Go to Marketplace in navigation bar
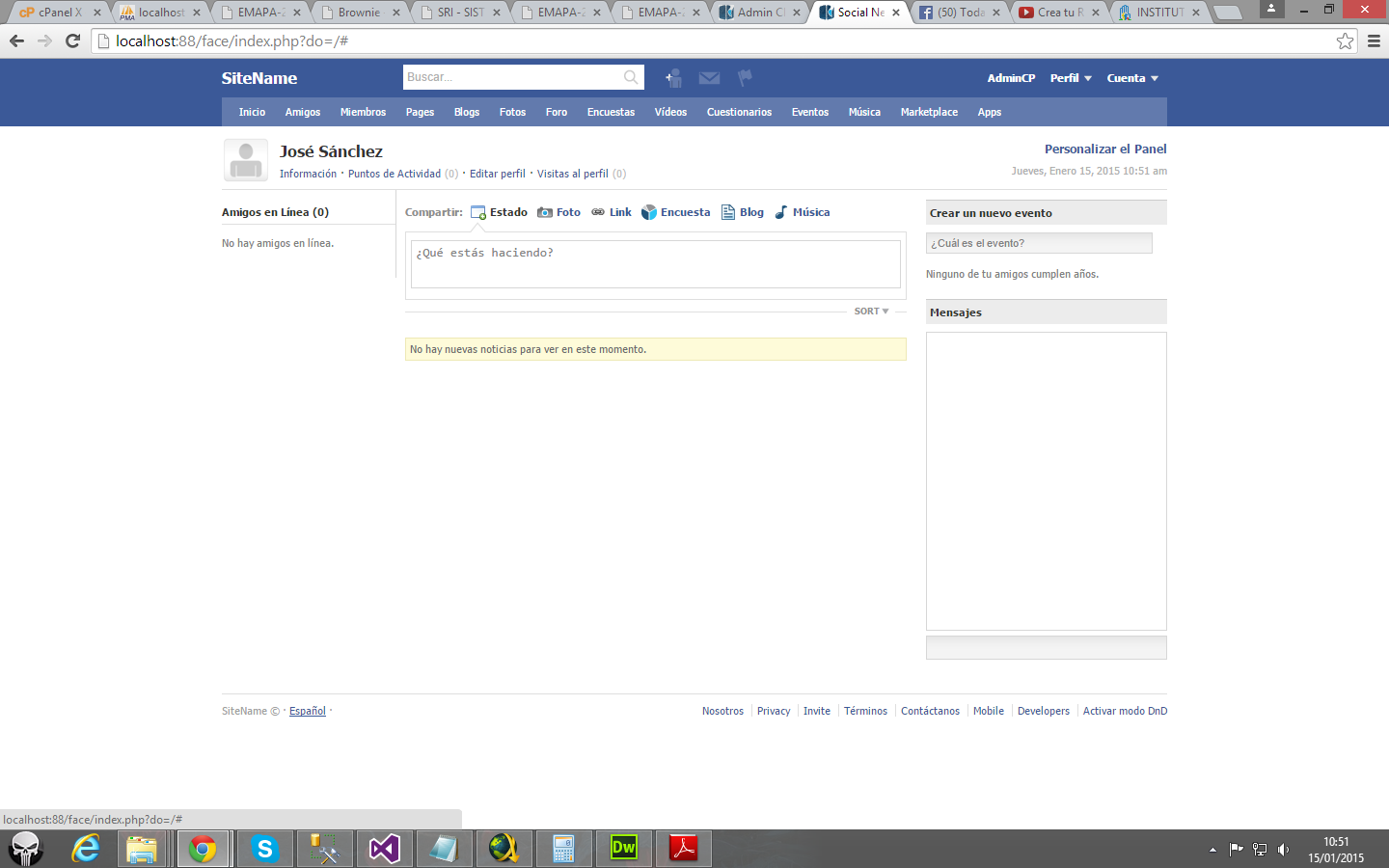This screenshot has height=868, width=1389. click(929, 112)
